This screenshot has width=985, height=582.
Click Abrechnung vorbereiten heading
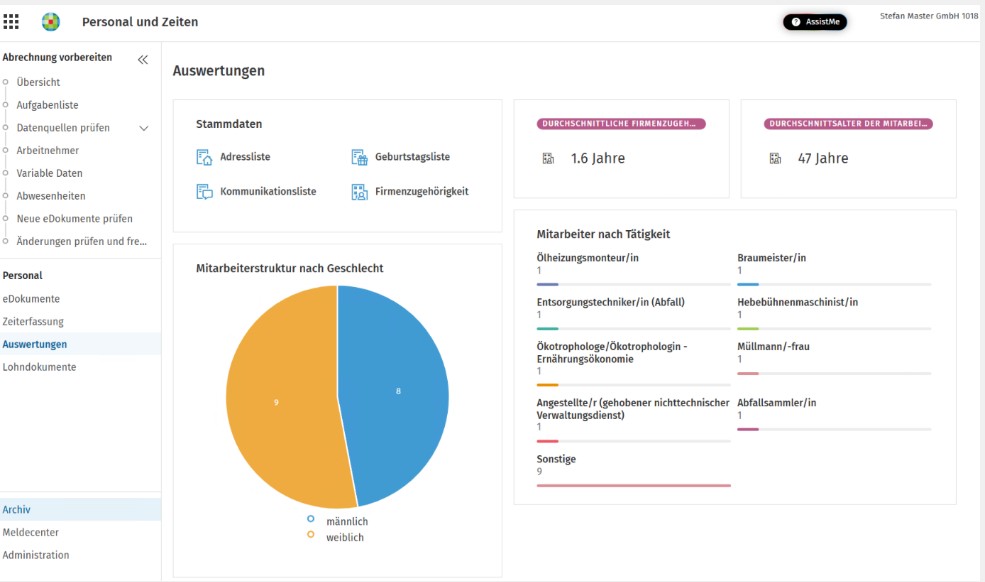(57, 57)
